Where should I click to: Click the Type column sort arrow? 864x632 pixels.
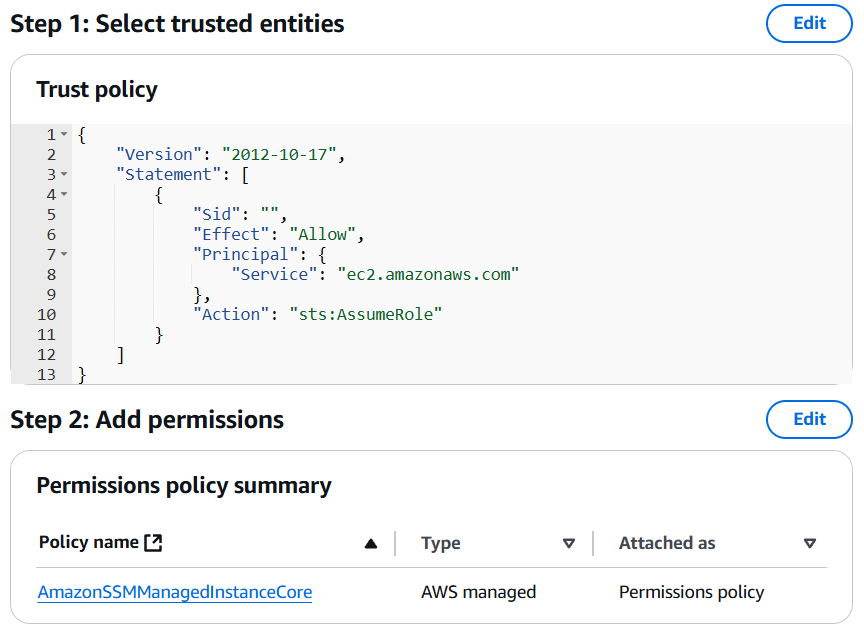[x=569, y=544]
